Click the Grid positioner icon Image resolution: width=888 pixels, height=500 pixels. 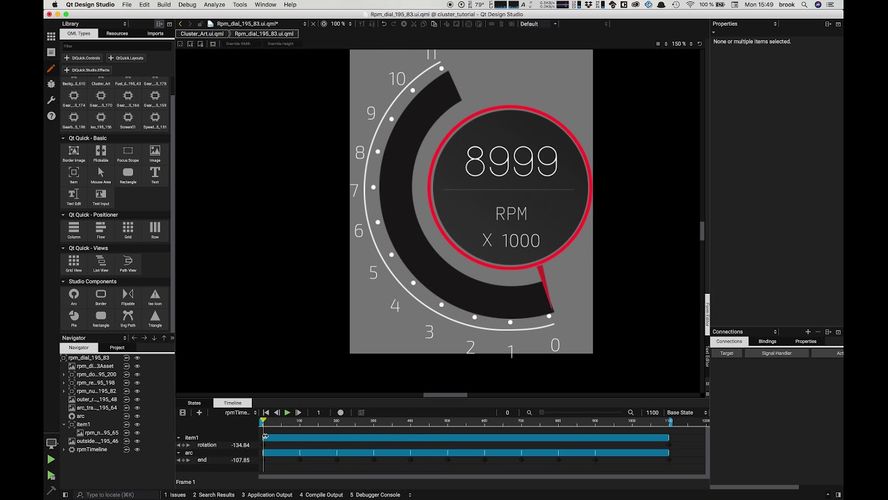128,227
